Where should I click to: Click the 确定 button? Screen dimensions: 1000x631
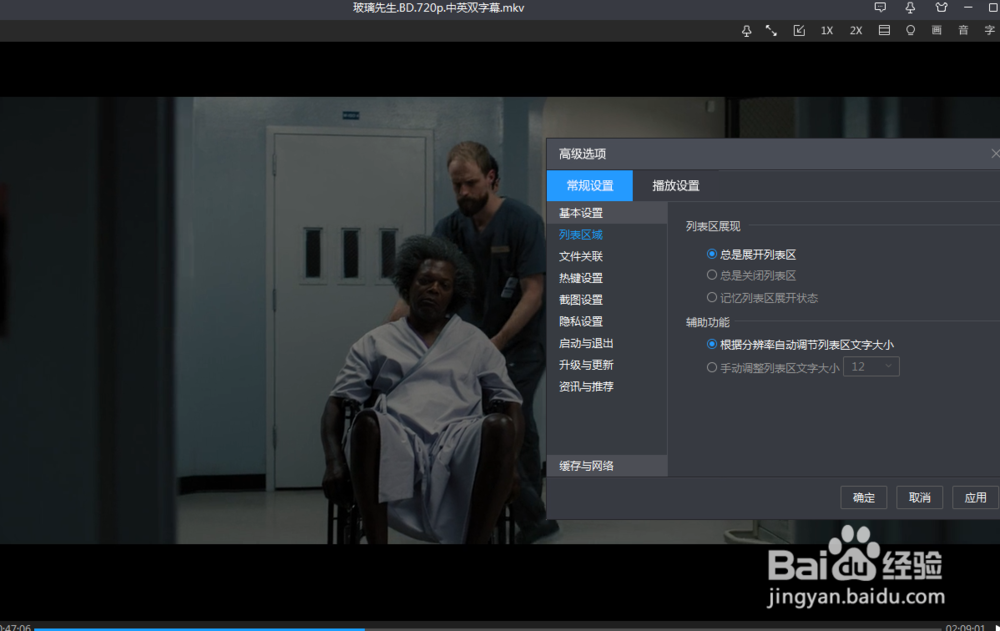(864, 498)
